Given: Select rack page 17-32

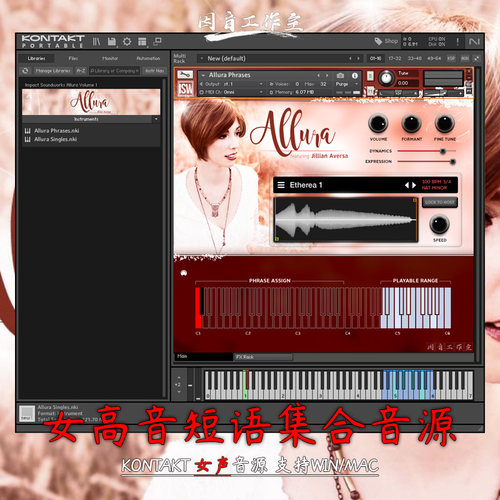Looking at the screenshot, I should 395,58.
